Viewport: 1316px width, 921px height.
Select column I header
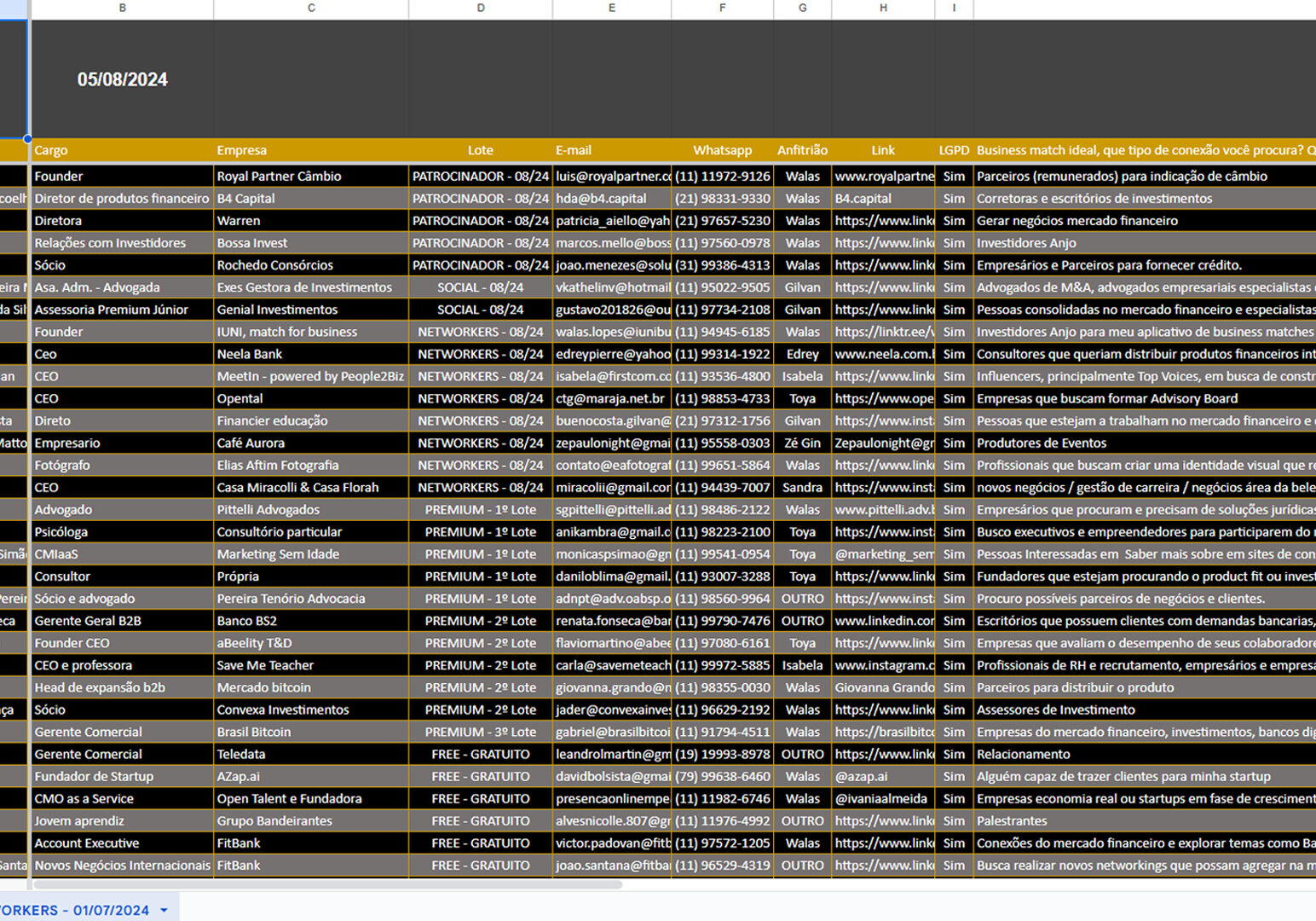coord(954,9)
